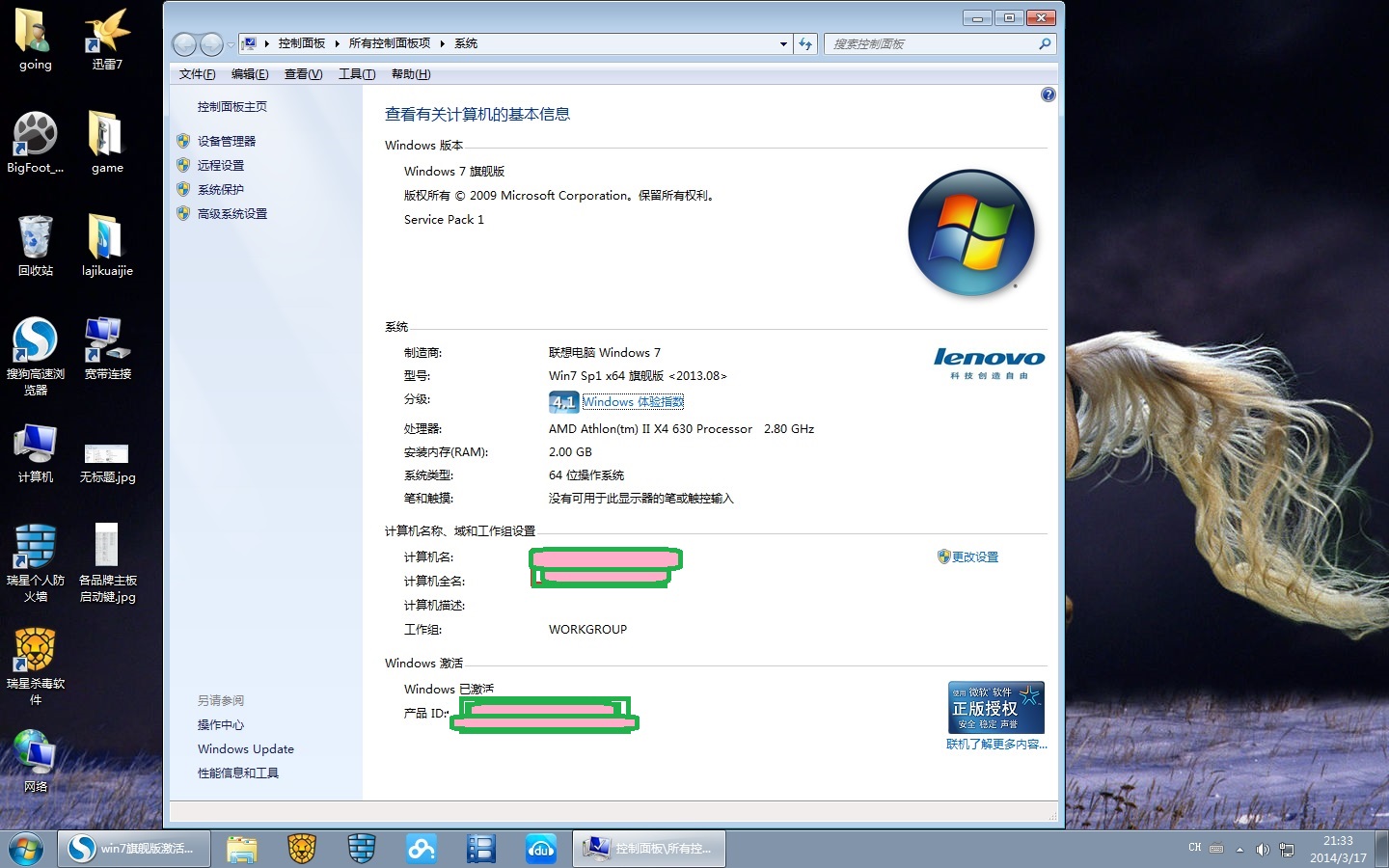Viewport: 1389px width, 868px height.
Task: Click the back navigation arrow
Action: [x=184, y=44]
